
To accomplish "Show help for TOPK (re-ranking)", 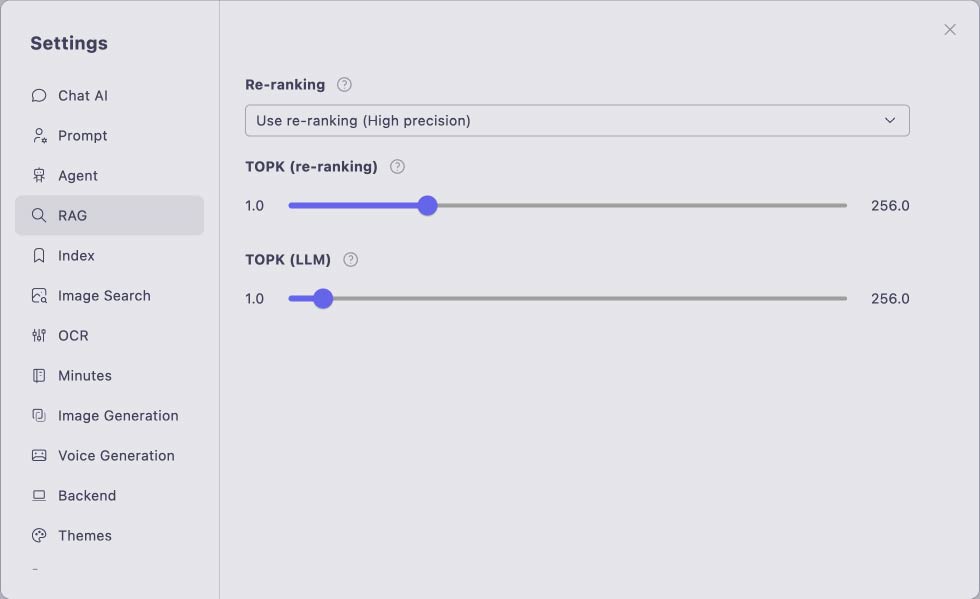I will 398,167.
